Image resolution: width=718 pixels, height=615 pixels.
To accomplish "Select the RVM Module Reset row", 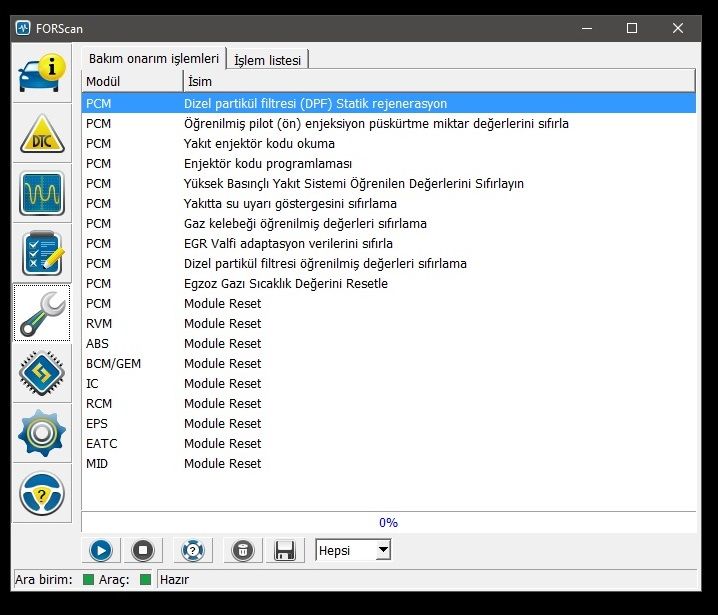I will point(389,324).
